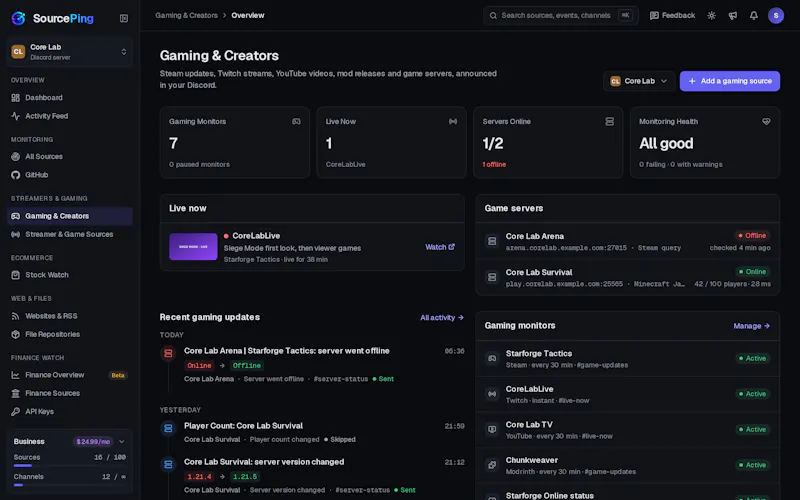Viewport: 800px width, 500px height.
Task: Go to All Sources page
Action: click(70, 157)
